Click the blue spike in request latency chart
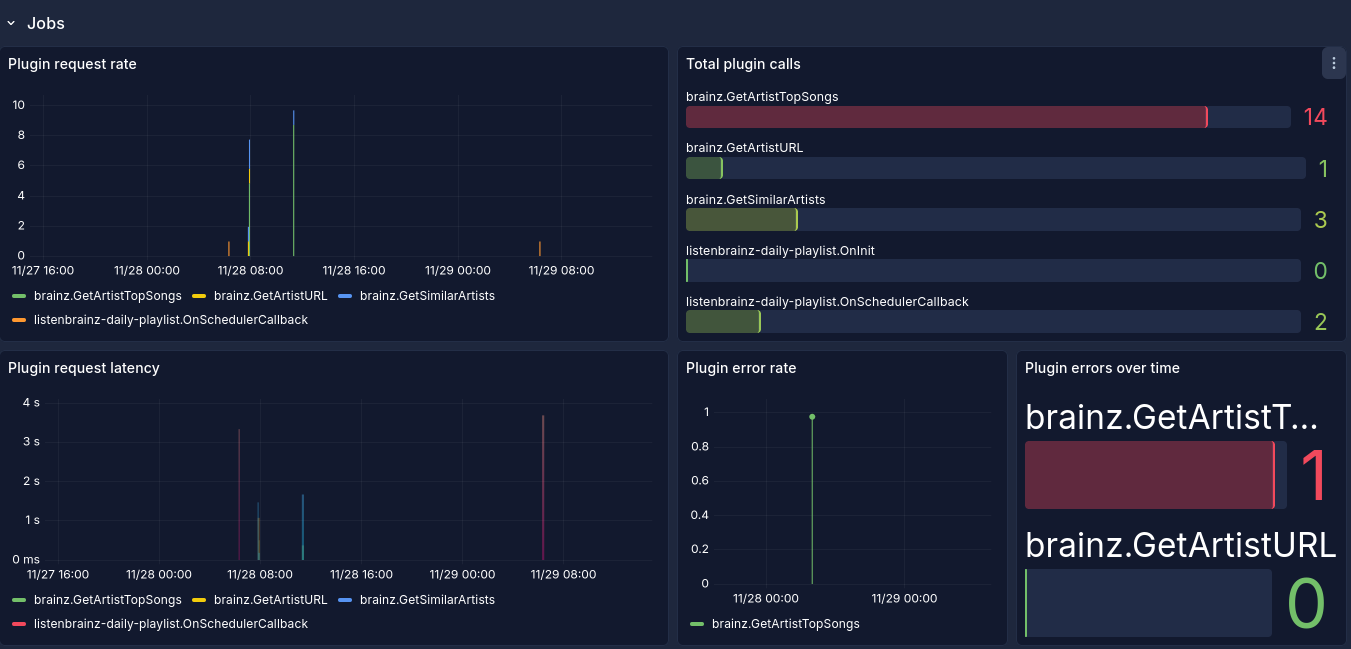The width and height of the screenshot is (1351, 649). [x=303, y=527]
